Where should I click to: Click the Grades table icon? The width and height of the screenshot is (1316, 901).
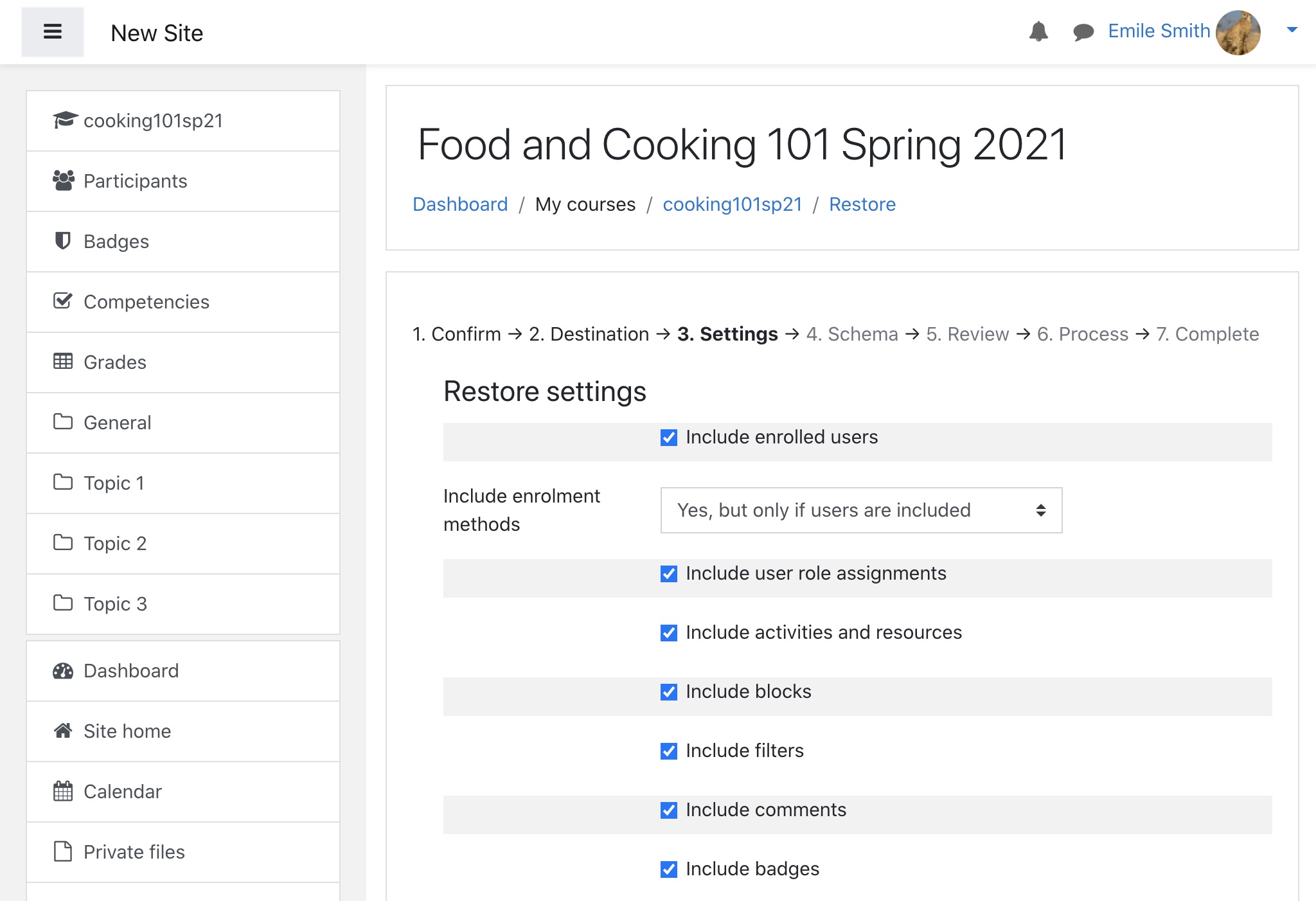click(62, 362)
